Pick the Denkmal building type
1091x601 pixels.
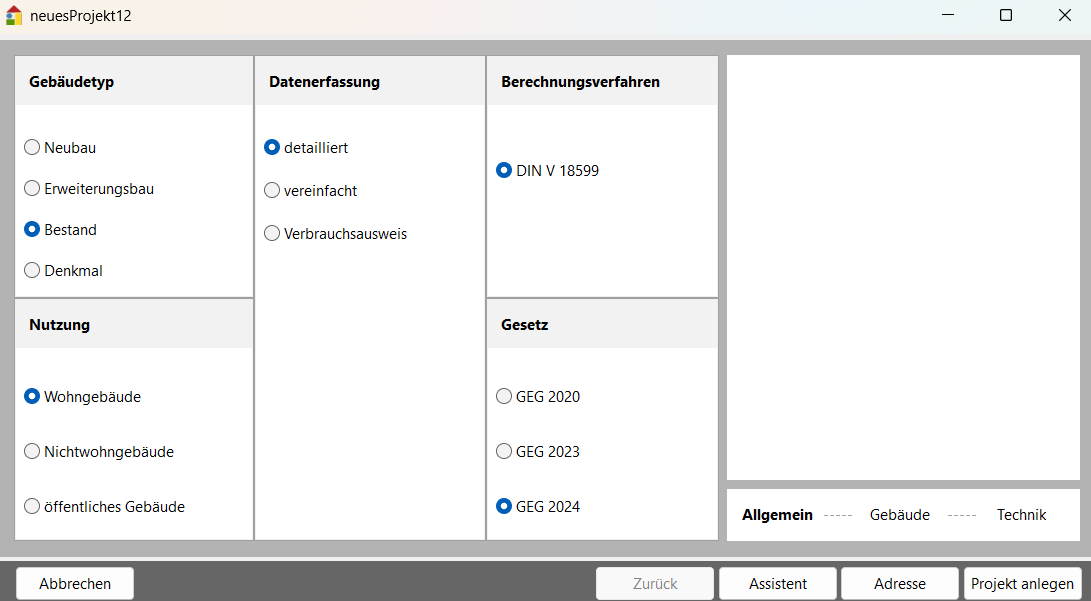pos(32,271)
